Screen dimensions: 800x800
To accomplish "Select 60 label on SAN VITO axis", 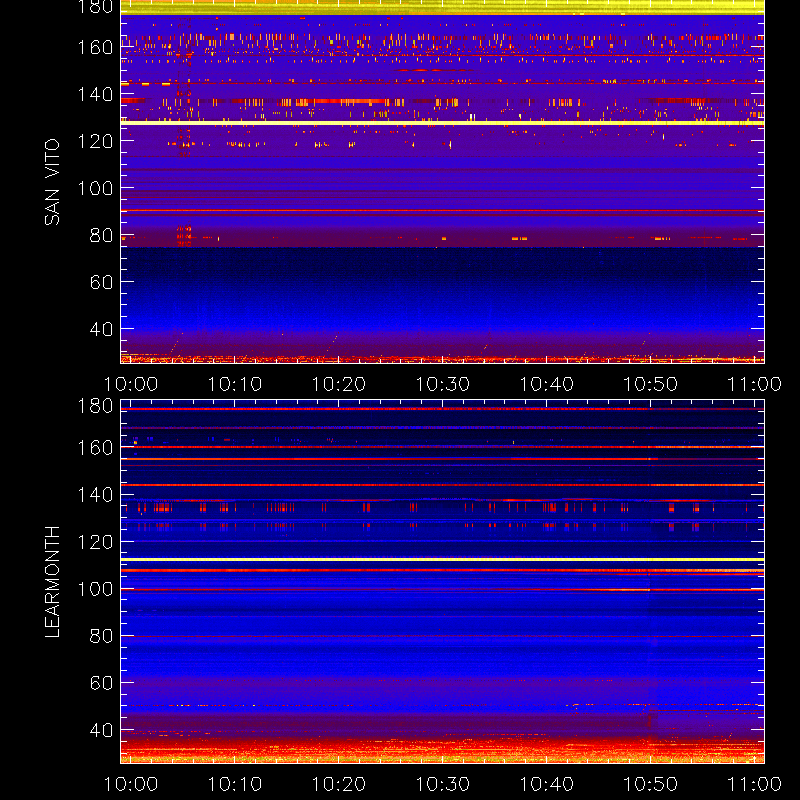I will (101, 282).
